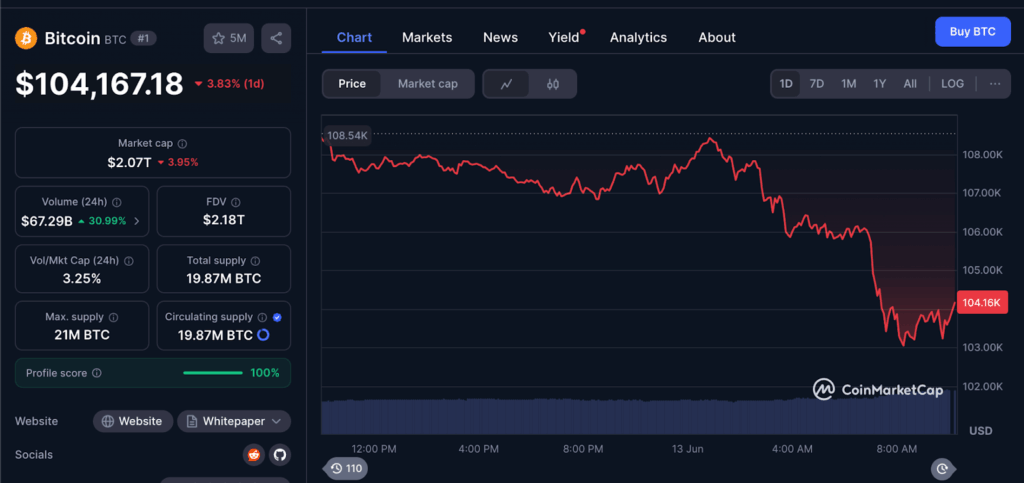Switch to line chart view icon
This screenshot has width=1024, height=483.
pyautogui.click(x=507, y=84)
